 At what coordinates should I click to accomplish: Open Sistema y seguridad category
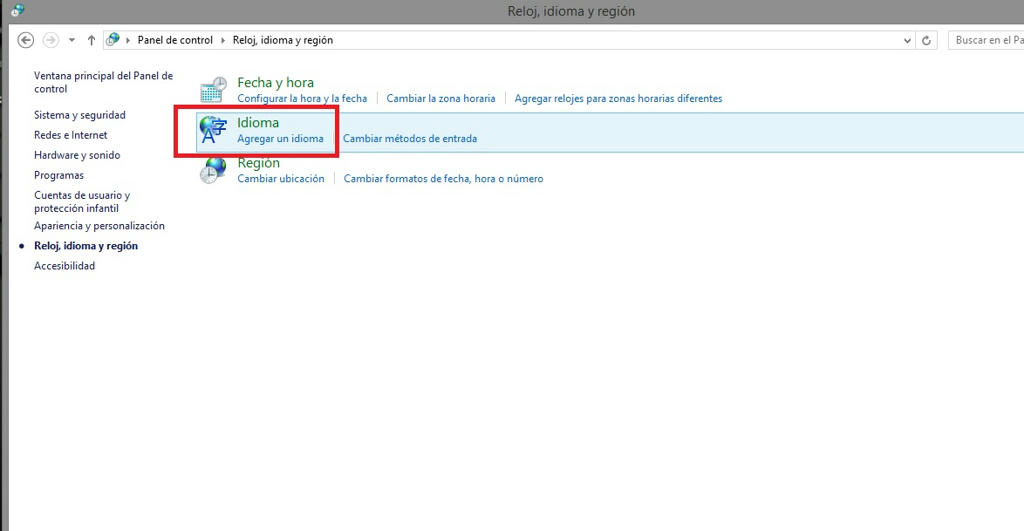click(x=80, y=115)
